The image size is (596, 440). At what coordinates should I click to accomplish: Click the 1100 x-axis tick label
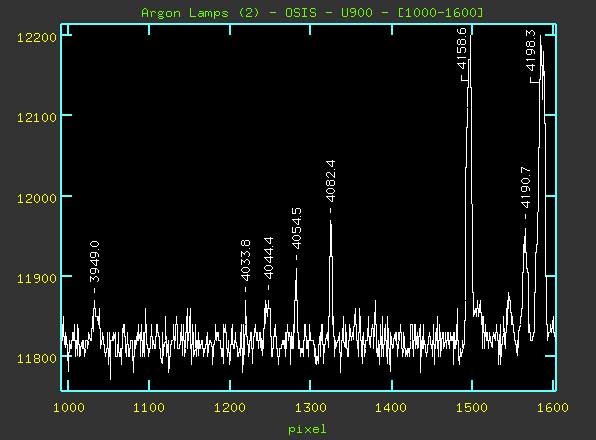point(149,408)
